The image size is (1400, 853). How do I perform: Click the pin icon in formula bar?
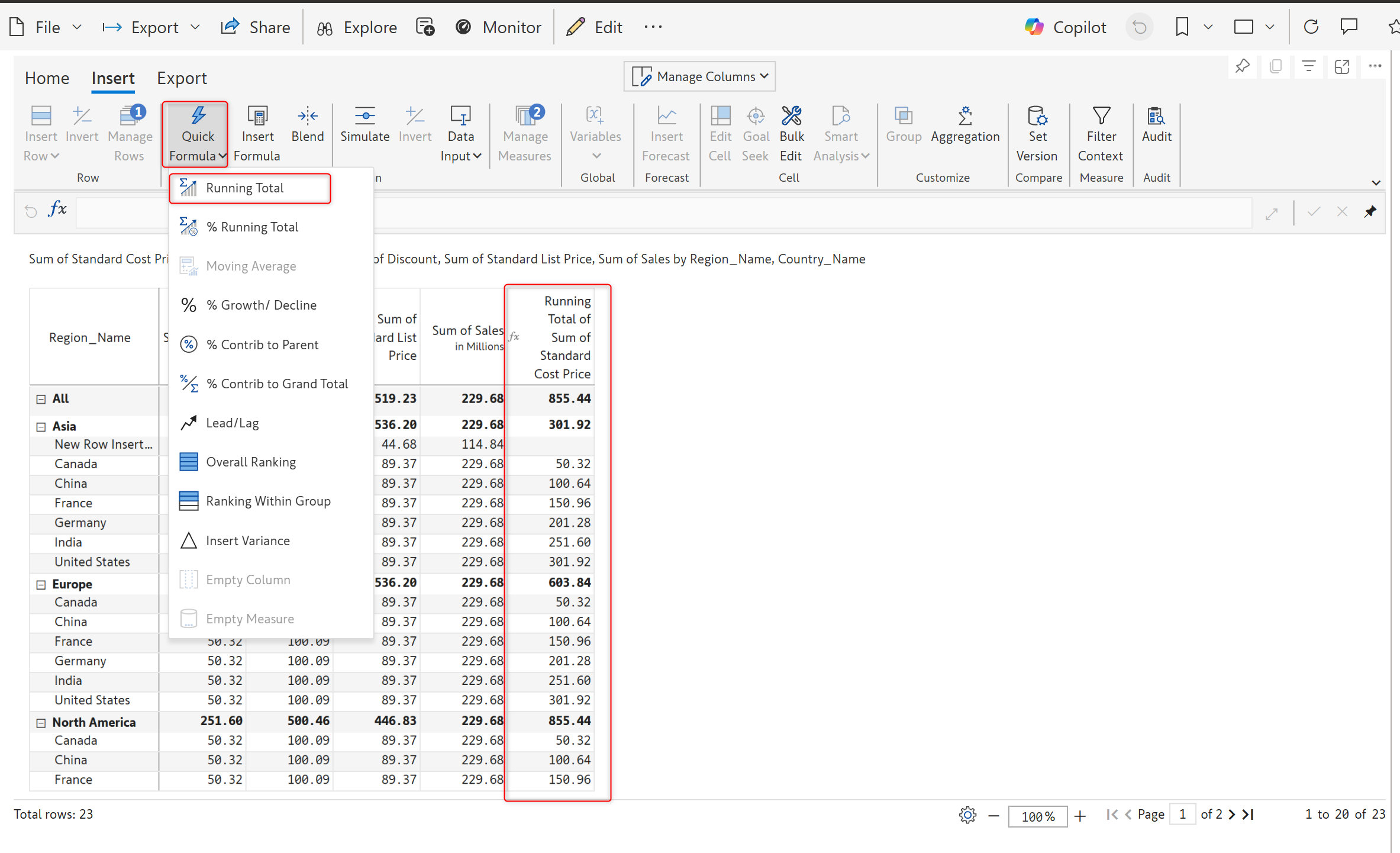[1370, 212]
